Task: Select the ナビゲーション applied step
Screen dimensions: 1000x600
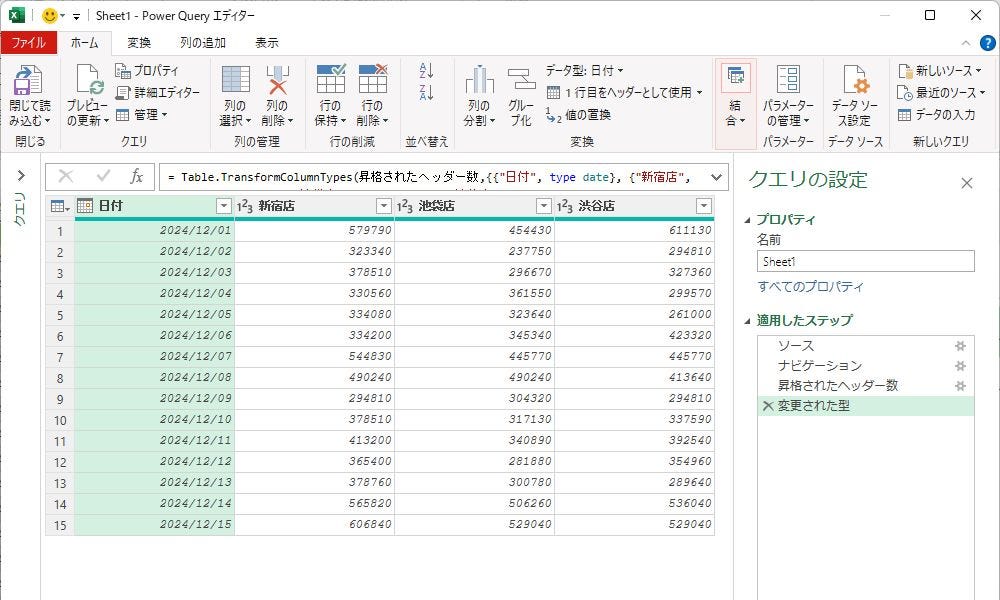Action: click(819, 366)
